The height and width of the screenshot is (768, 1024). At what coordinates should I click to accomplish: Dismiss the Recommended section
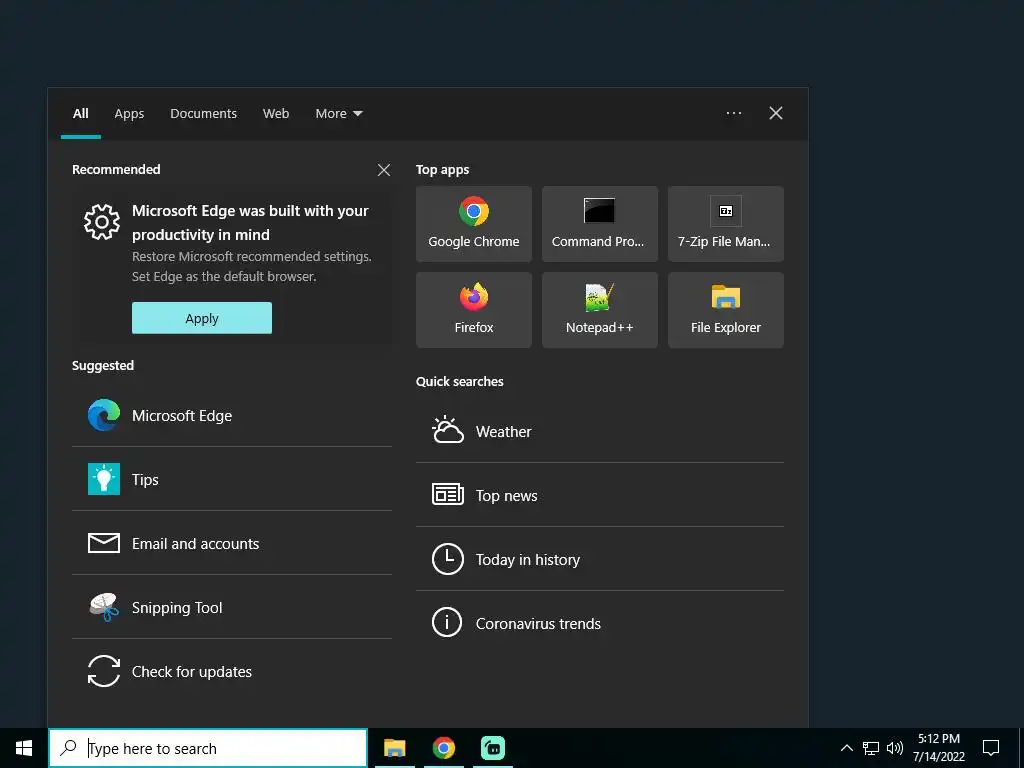(384, 170)
